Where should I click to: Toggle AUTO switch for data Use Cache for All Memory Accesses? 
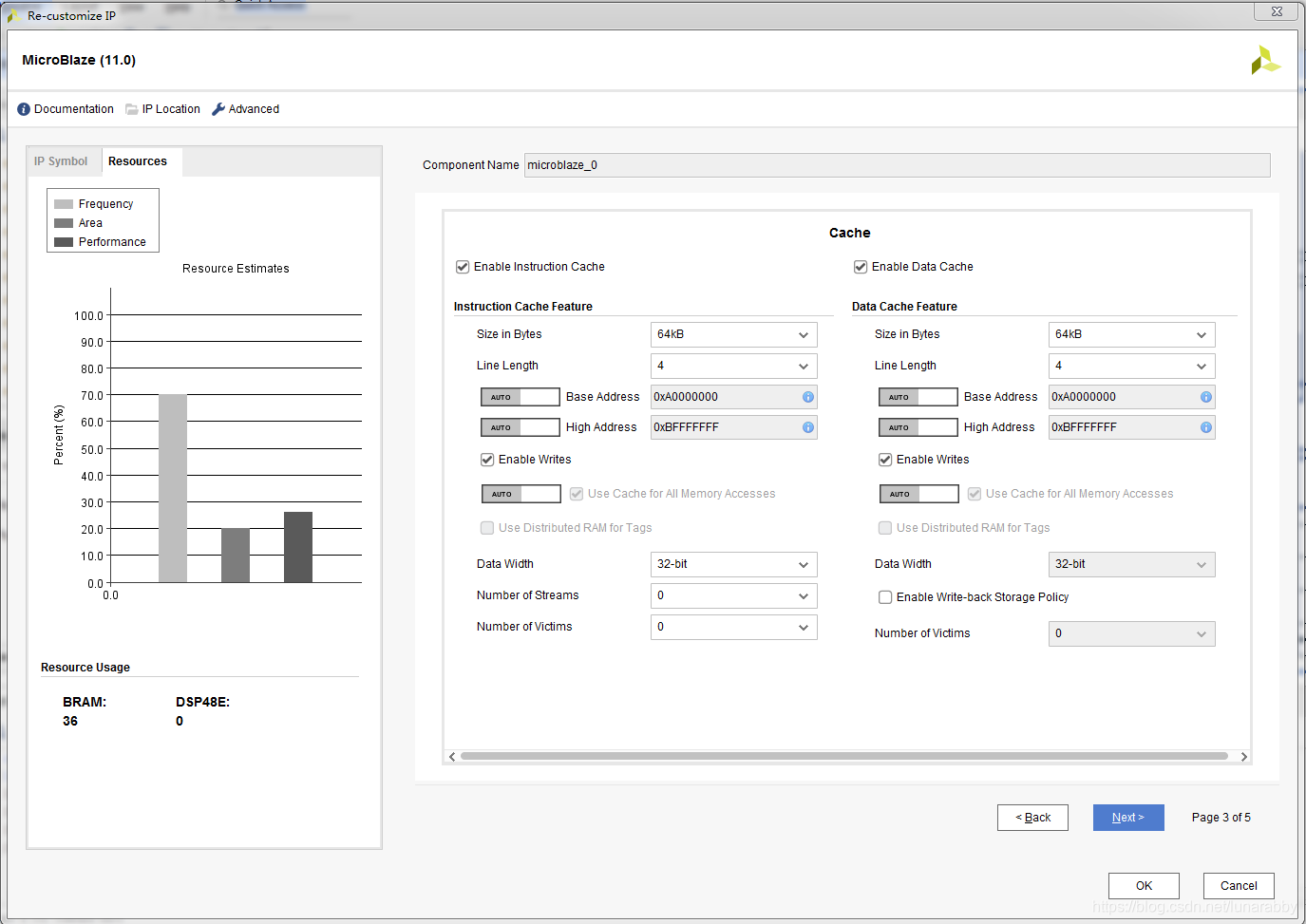(919, 494)
